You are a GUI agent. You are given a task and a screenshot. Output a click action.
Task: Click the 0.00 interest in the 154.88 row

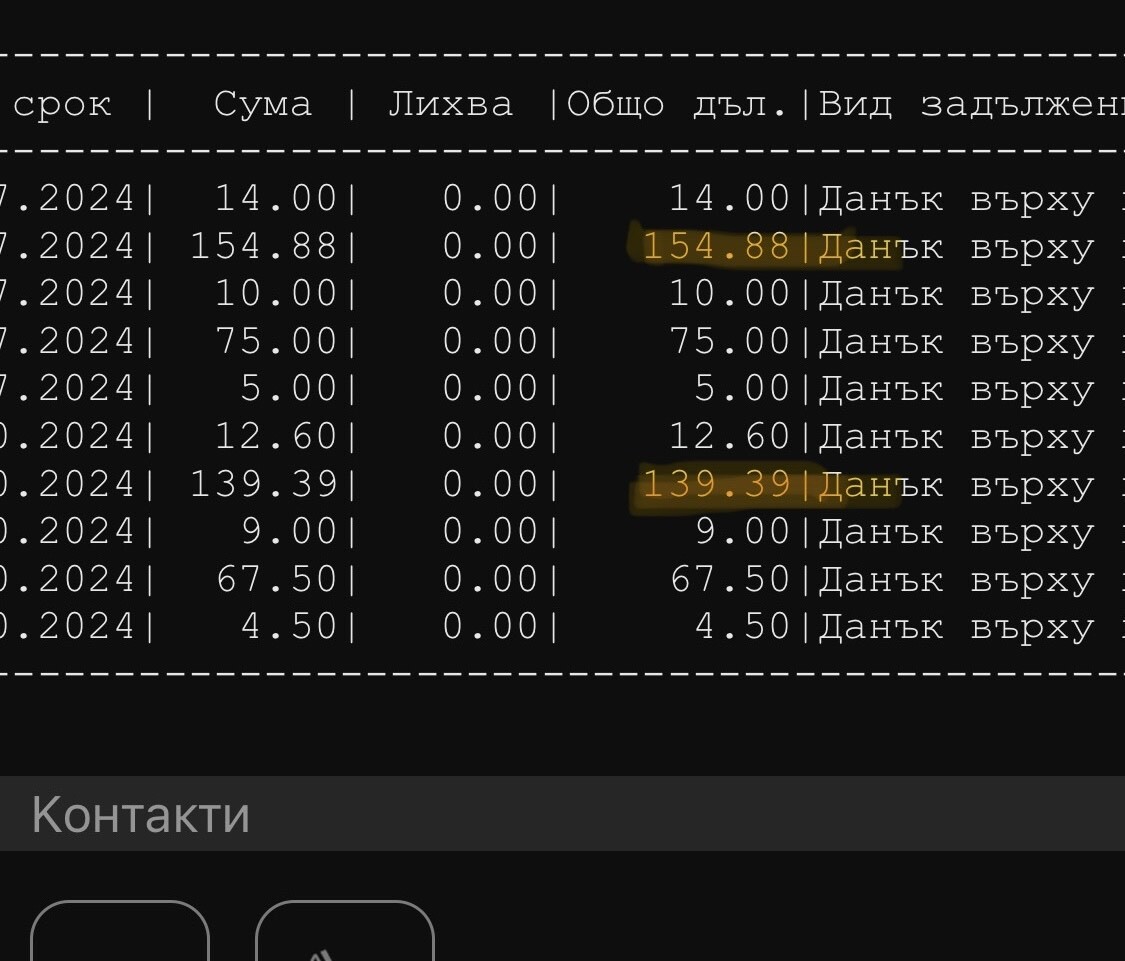click(x=490, y=246)
